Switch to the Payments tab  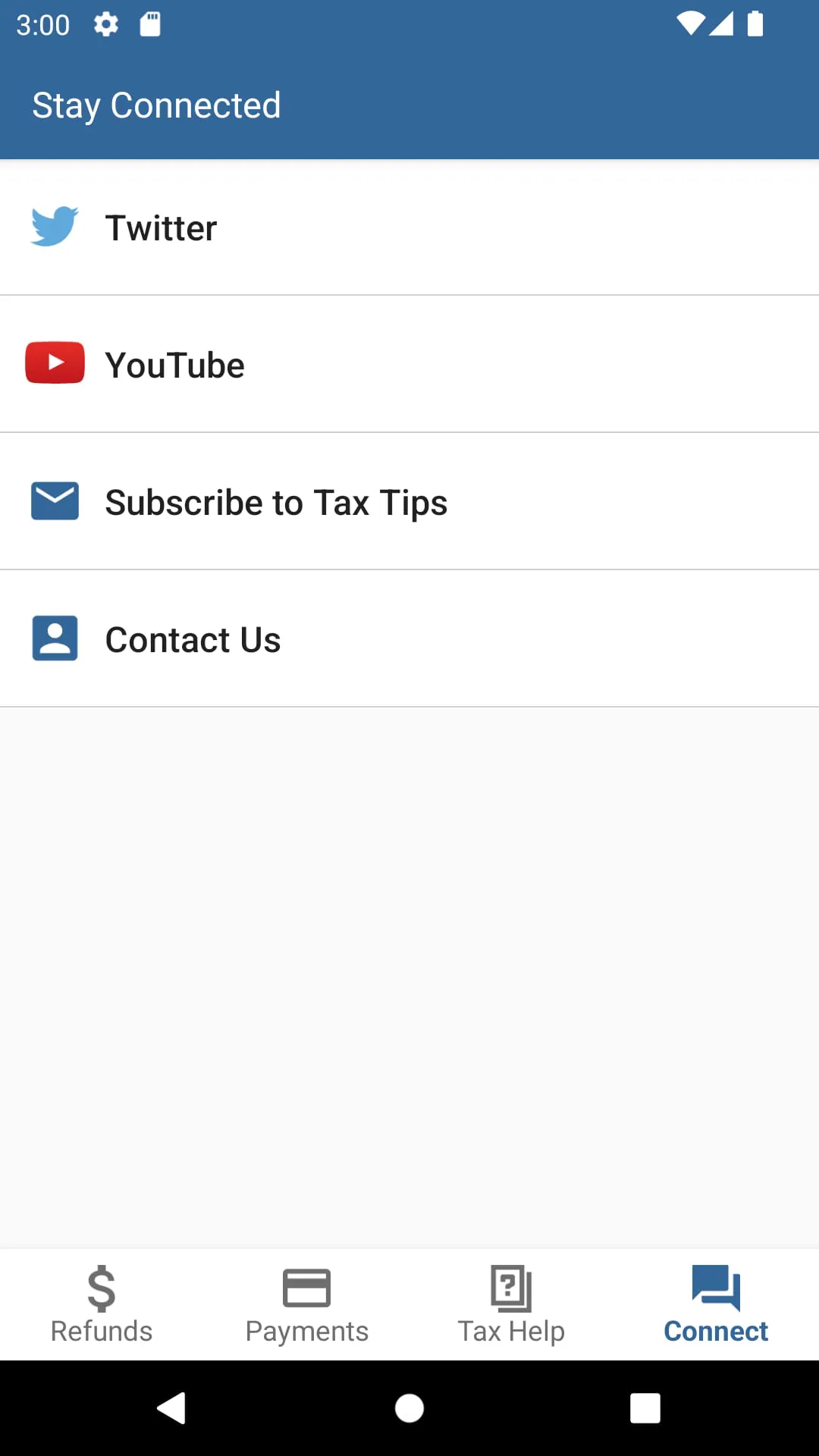(306, 1304)
